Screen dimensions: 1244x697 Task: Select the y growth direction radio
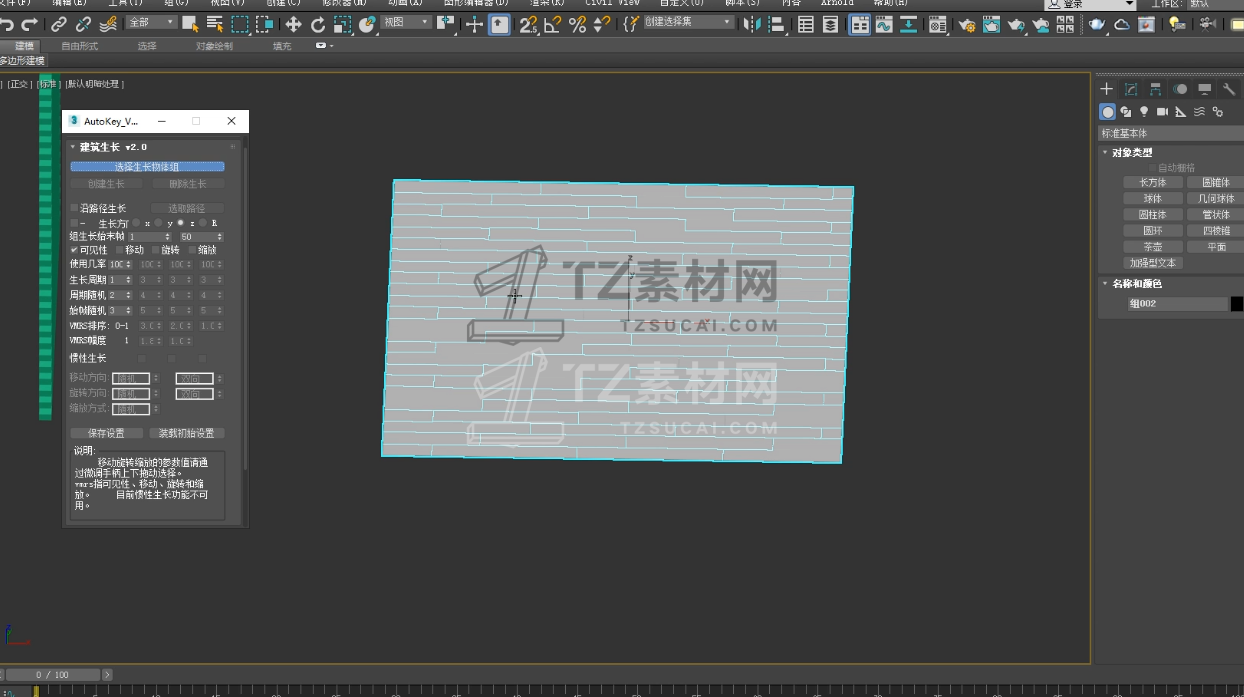[x=158, y=223]
